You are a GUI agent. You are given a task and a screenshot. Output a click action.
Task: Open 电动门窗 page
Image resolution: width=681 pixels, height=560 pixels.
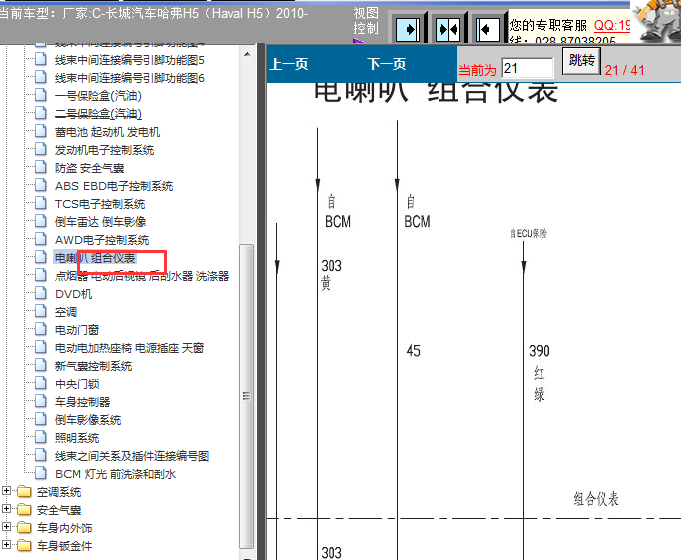(76, 330)
